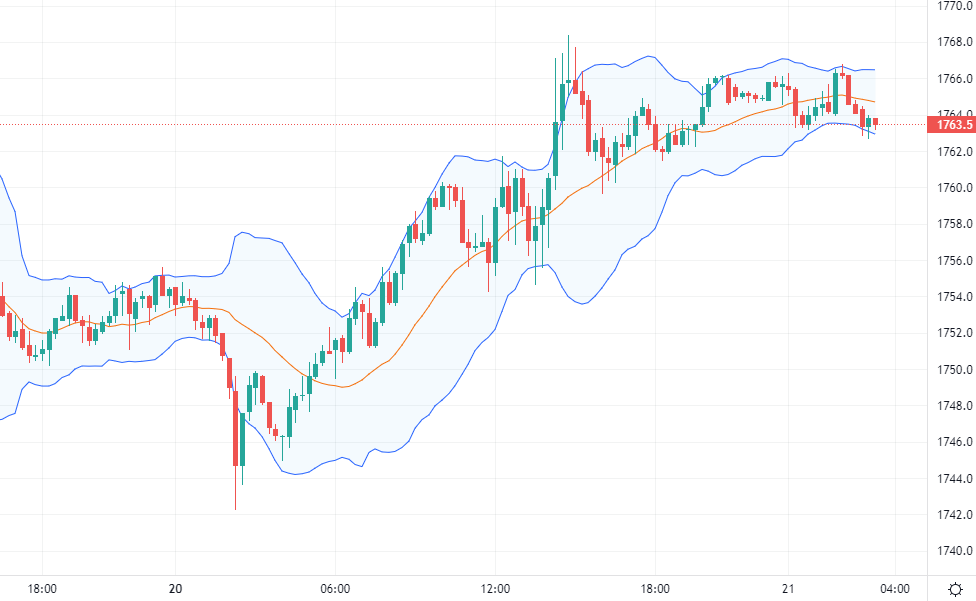The width and height of the screenshot is (976, 601).
Task: Click the 1740.0 price axis label
Action: (x=956, y=551)
